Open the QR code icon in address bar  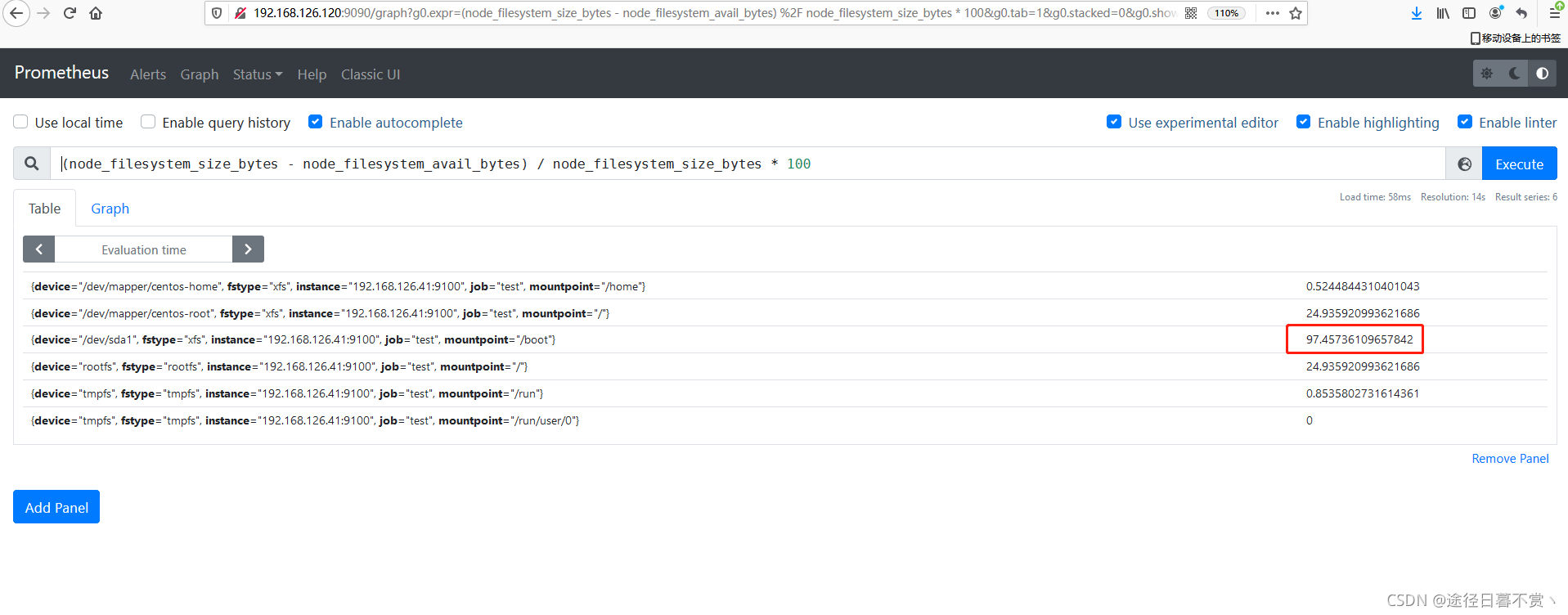pyautogui.click(x=1191, y=13)
